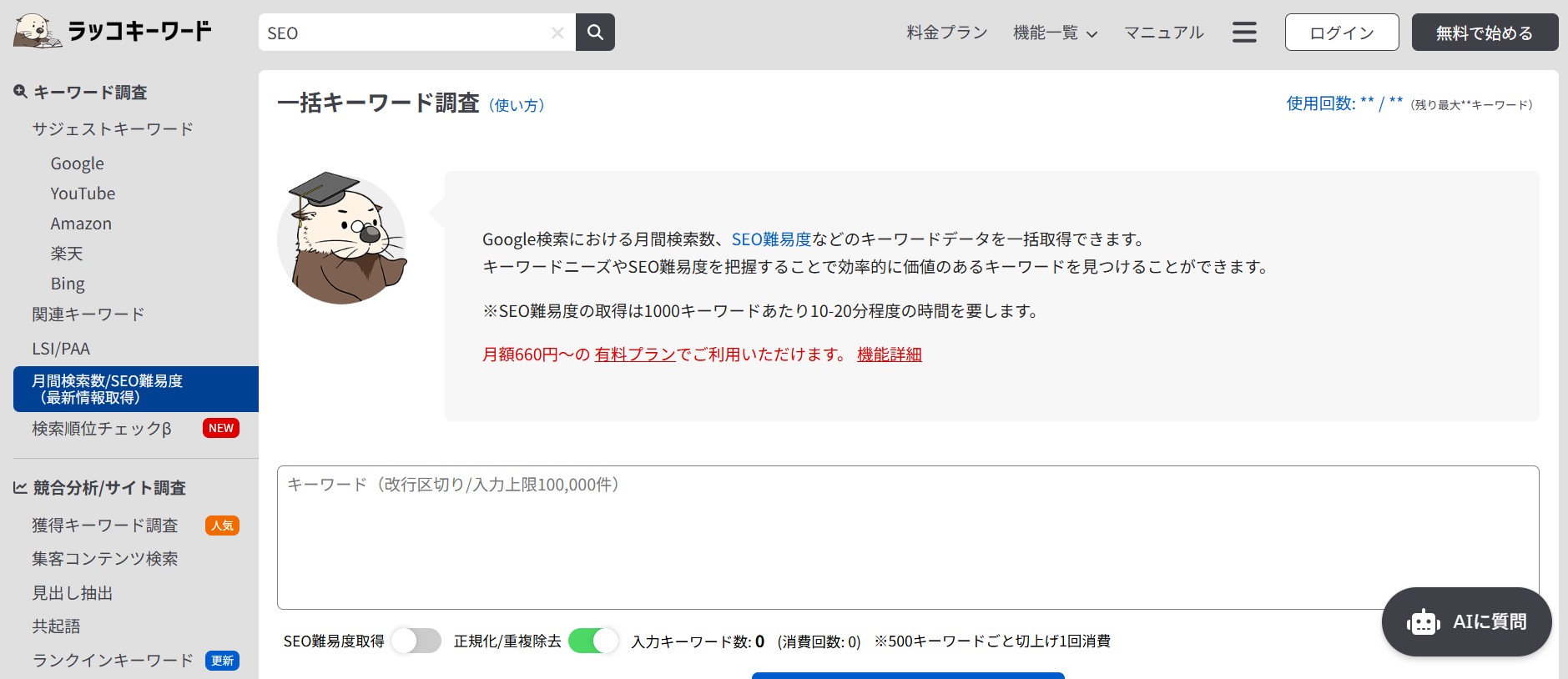Follow the blue SEO難易度 link
This screenshot has width=1568, height=679.
[x=771, y=239]
